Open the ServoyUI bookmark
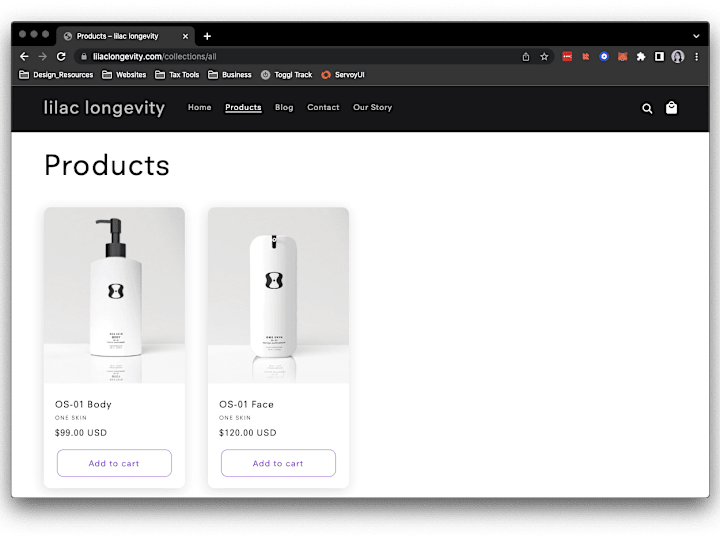This screenshot has width=720, height=540. pos(343,75)
